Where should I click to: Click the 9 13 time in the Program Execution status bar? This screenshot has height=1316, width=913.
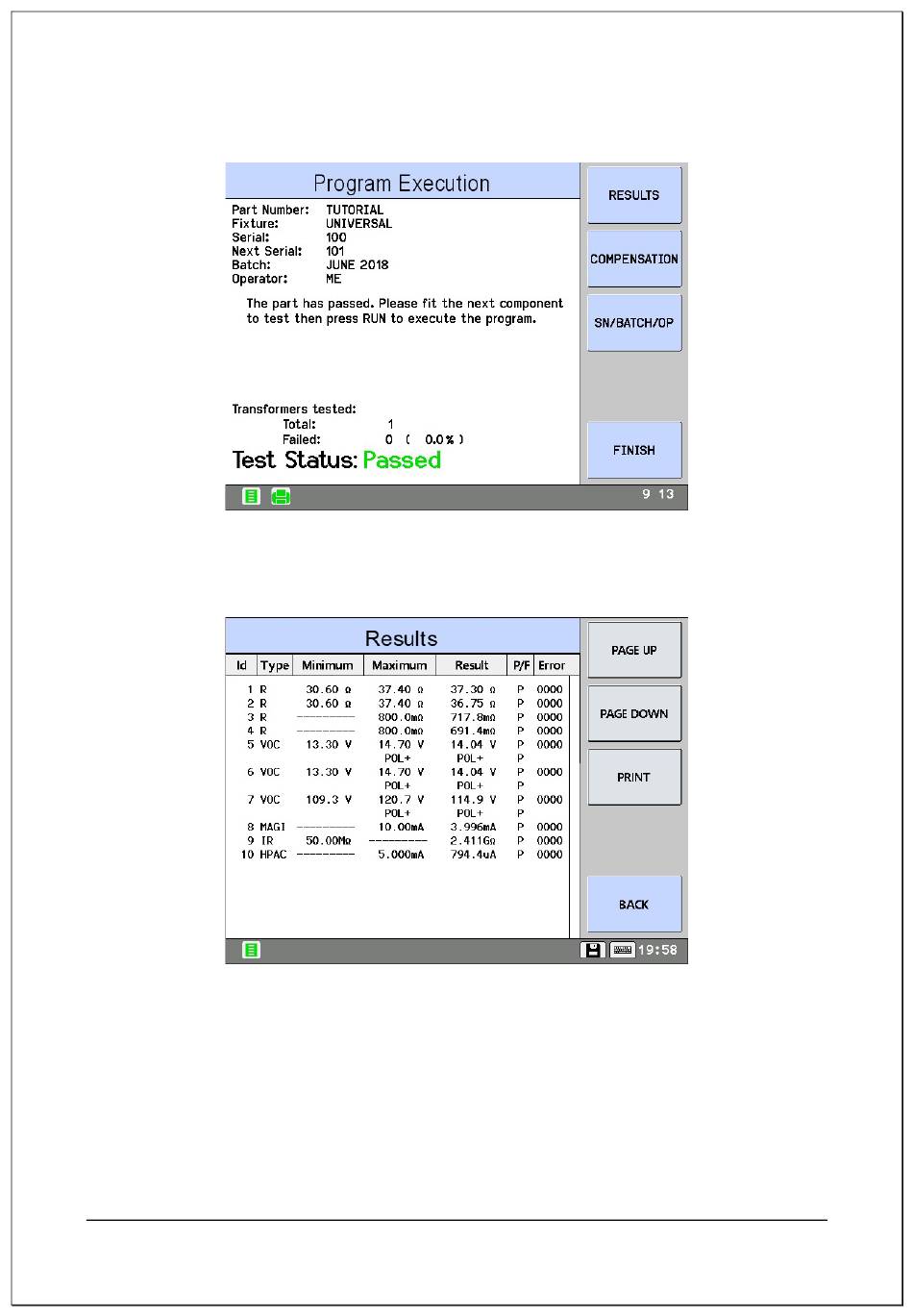coord(658,494)
